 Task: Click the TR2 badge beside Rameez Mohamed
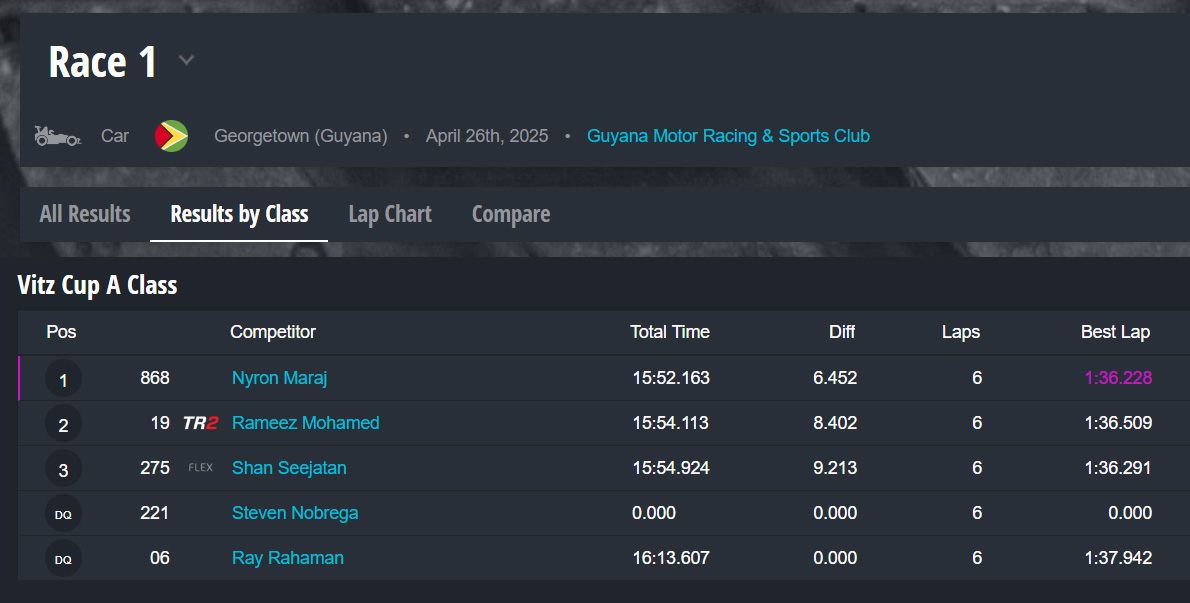click(200, 423)
